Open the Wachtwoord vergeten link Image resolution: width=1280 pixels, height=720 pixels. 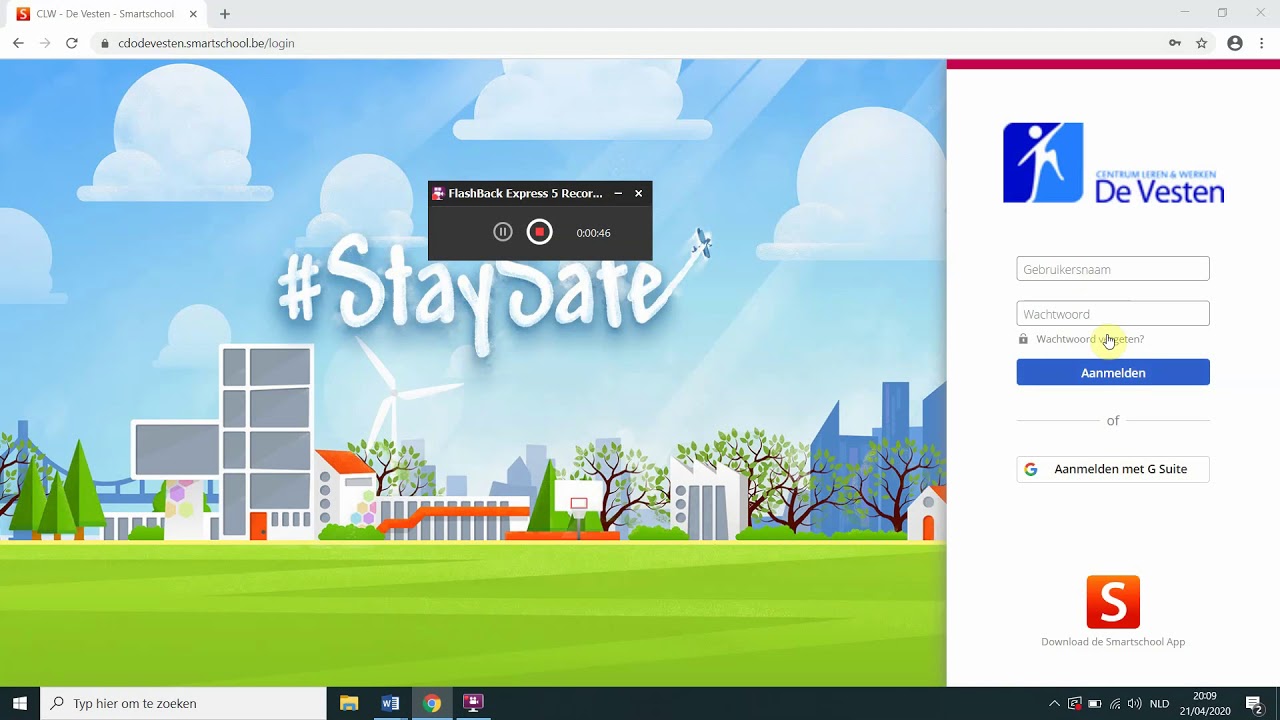1090,339
